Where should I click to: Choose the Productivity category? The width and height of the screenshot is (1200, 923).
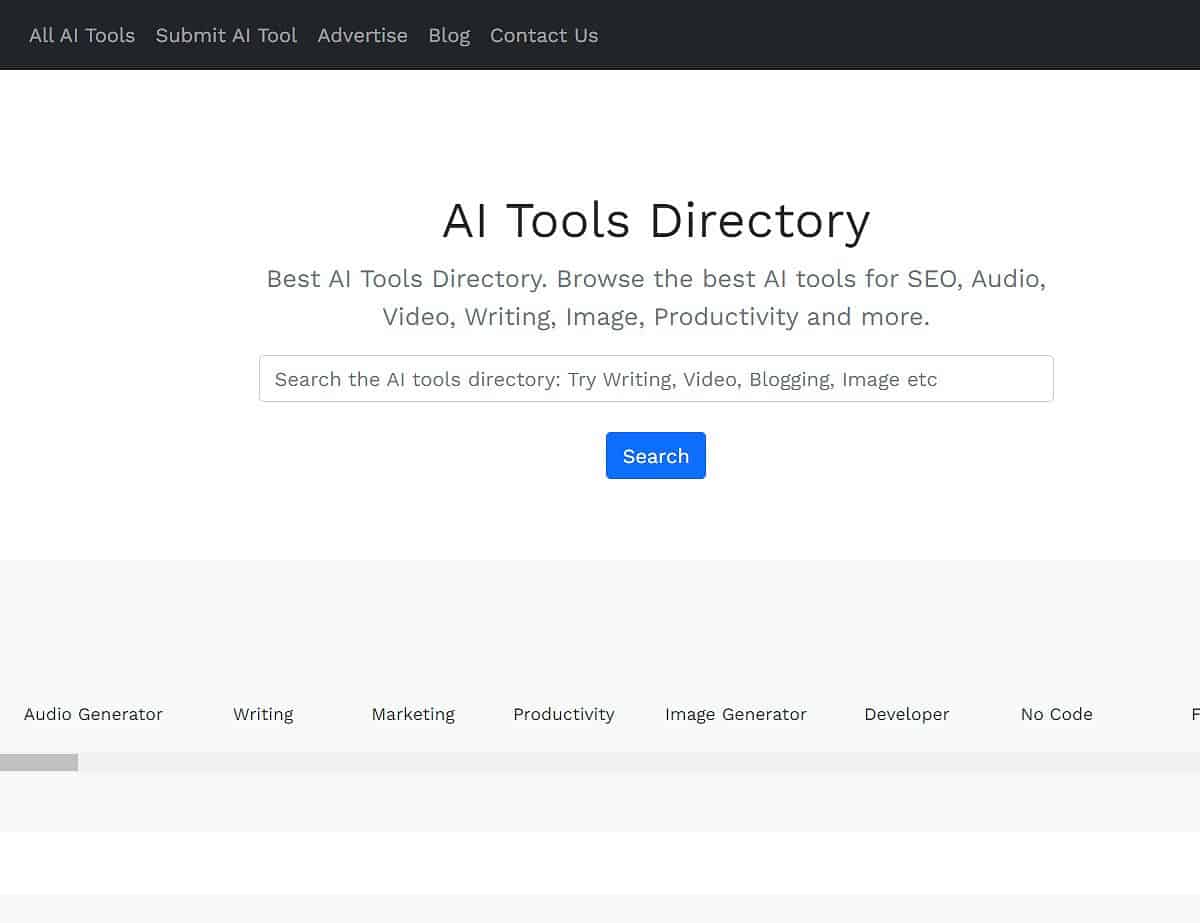563,714
